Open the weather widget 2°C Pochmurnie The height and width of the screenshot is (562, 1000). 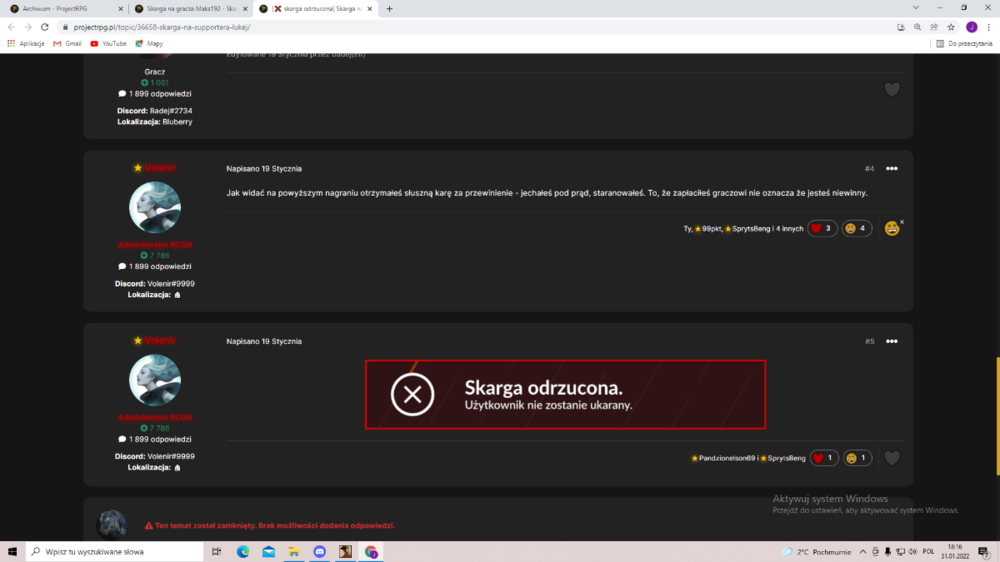817,552
